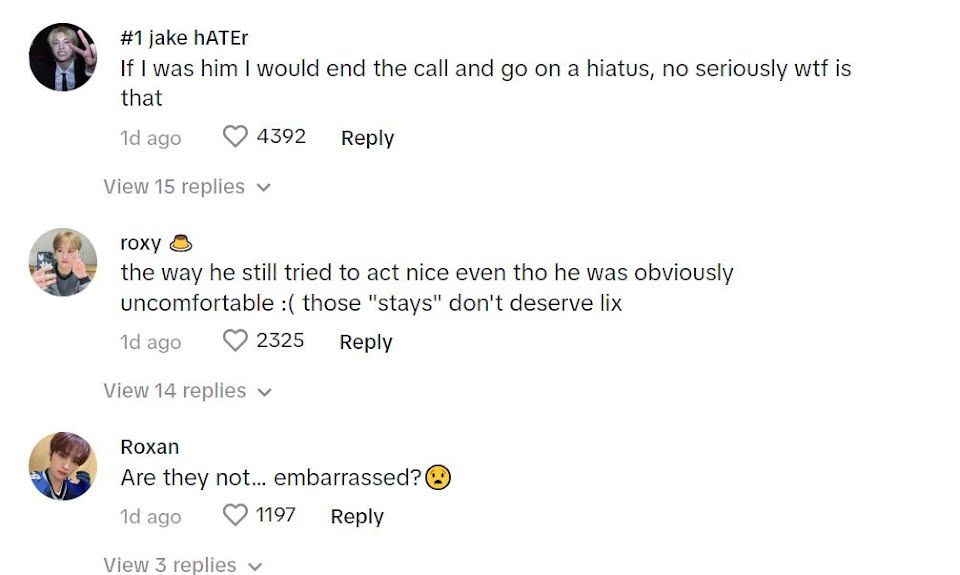Expand View 15 replies
Image resolution: width=960 pixels, height=575 pixels.
[174, 187]
